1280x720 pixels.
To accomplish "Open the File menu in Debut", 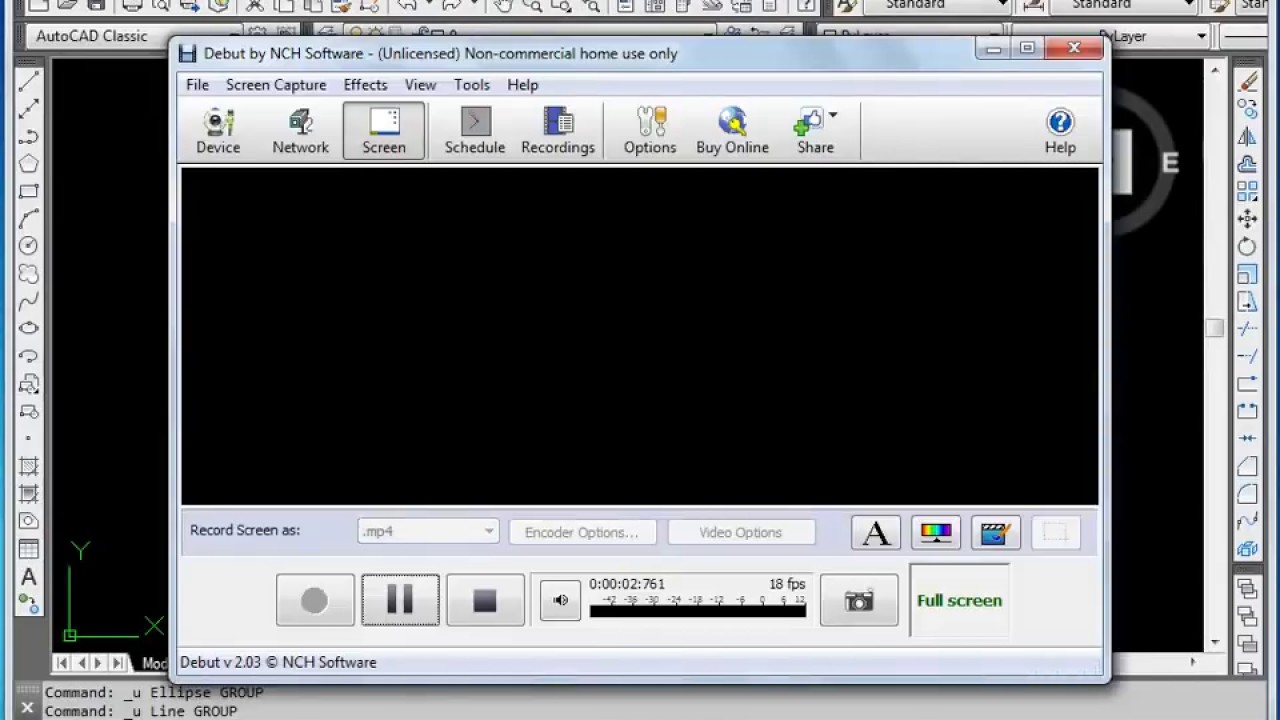I will [x=197, y=85].
